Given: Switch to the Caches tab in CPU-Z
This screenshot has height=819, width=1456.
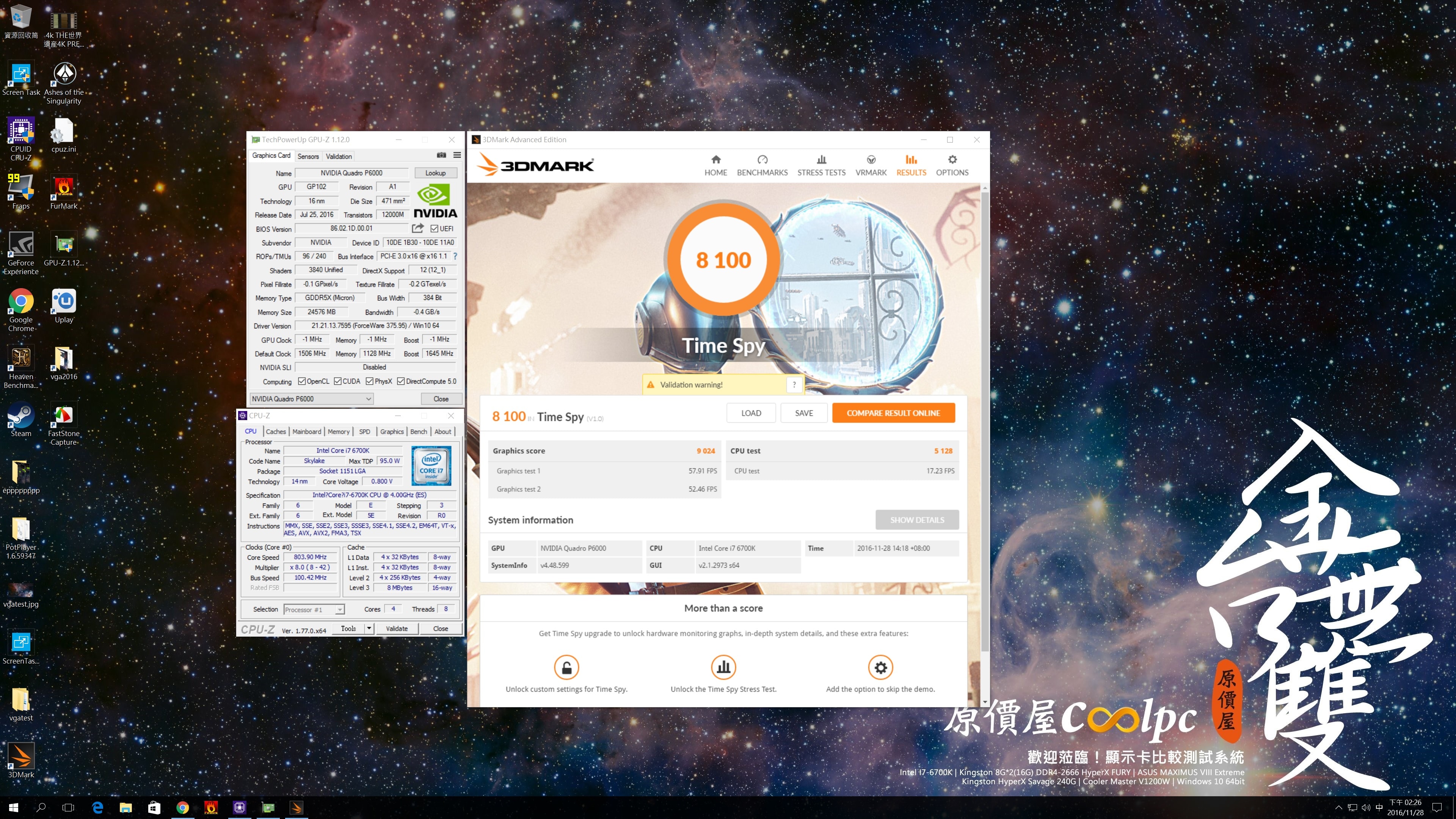Looking at the screenshot, I should (276, 431).
